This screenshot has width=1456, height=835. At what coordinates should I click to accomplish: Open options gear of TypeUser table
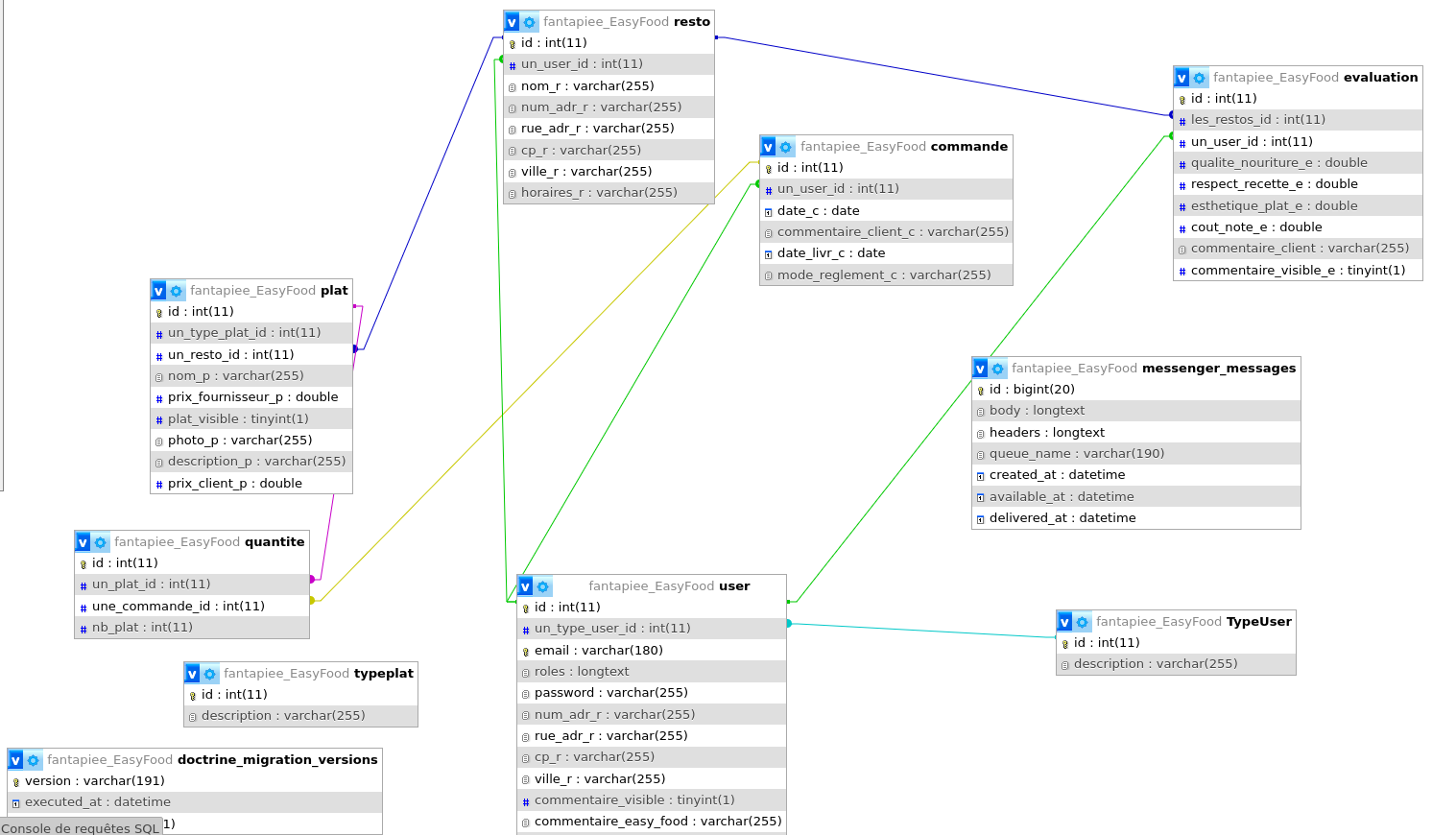pos(1082,622)
